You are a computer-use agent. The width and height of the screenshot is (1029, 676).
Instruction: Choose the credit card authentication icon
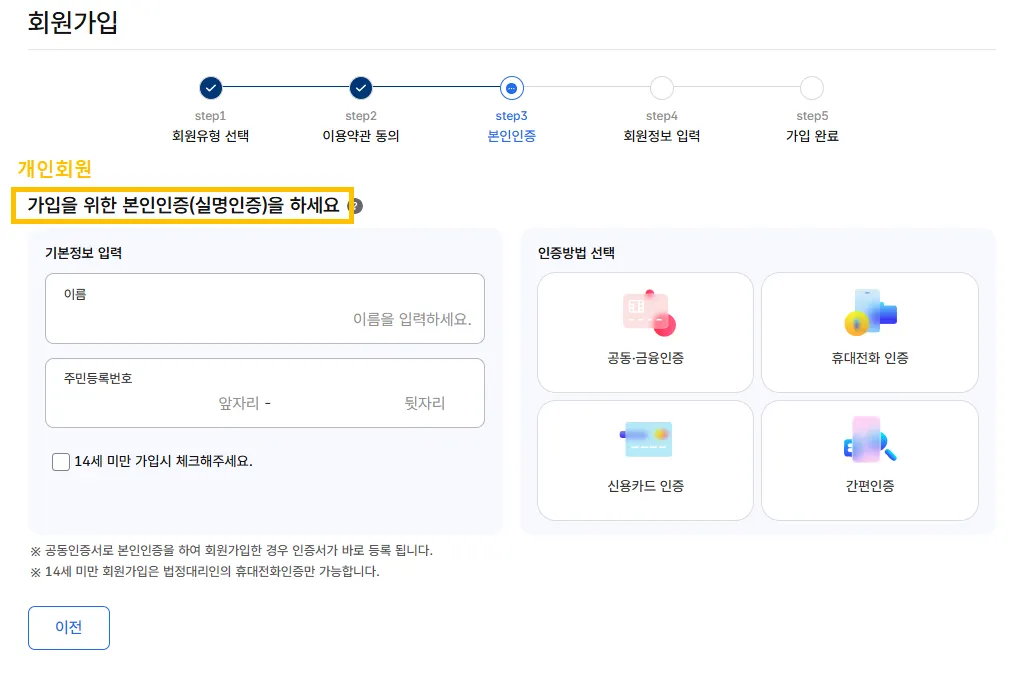pos(645,439)
